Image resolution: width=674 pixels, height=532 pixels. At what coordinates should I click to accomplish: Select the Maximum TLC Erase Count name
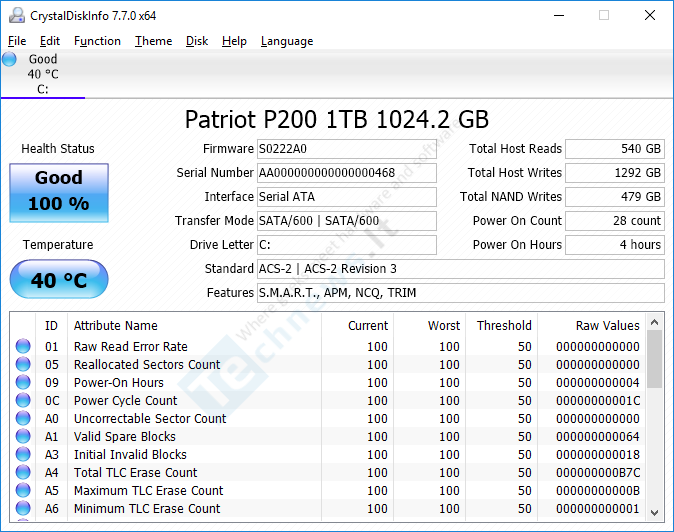[149, 491]
